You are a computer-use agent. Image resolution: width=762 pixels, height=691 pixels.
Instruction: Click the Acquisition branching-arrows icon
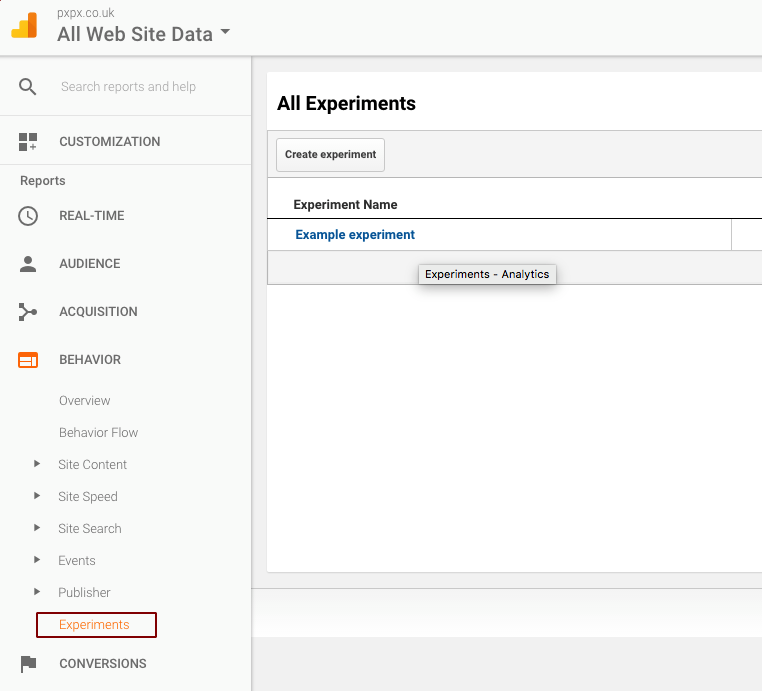(28, 312)
